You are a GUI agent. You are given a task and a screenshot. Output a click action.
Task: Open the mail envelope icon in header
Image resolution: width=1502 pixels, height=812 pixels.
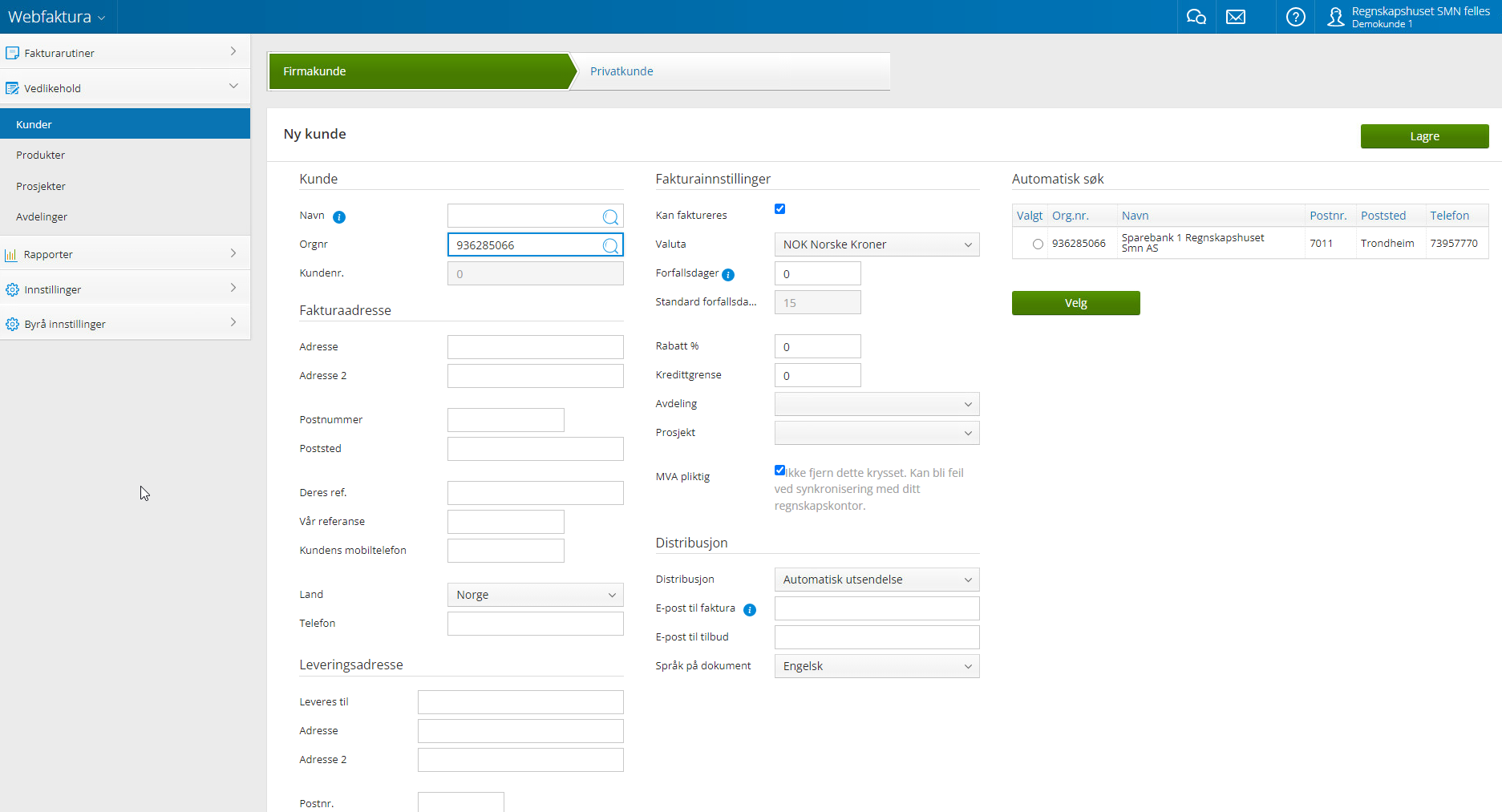click(1236, 17)
